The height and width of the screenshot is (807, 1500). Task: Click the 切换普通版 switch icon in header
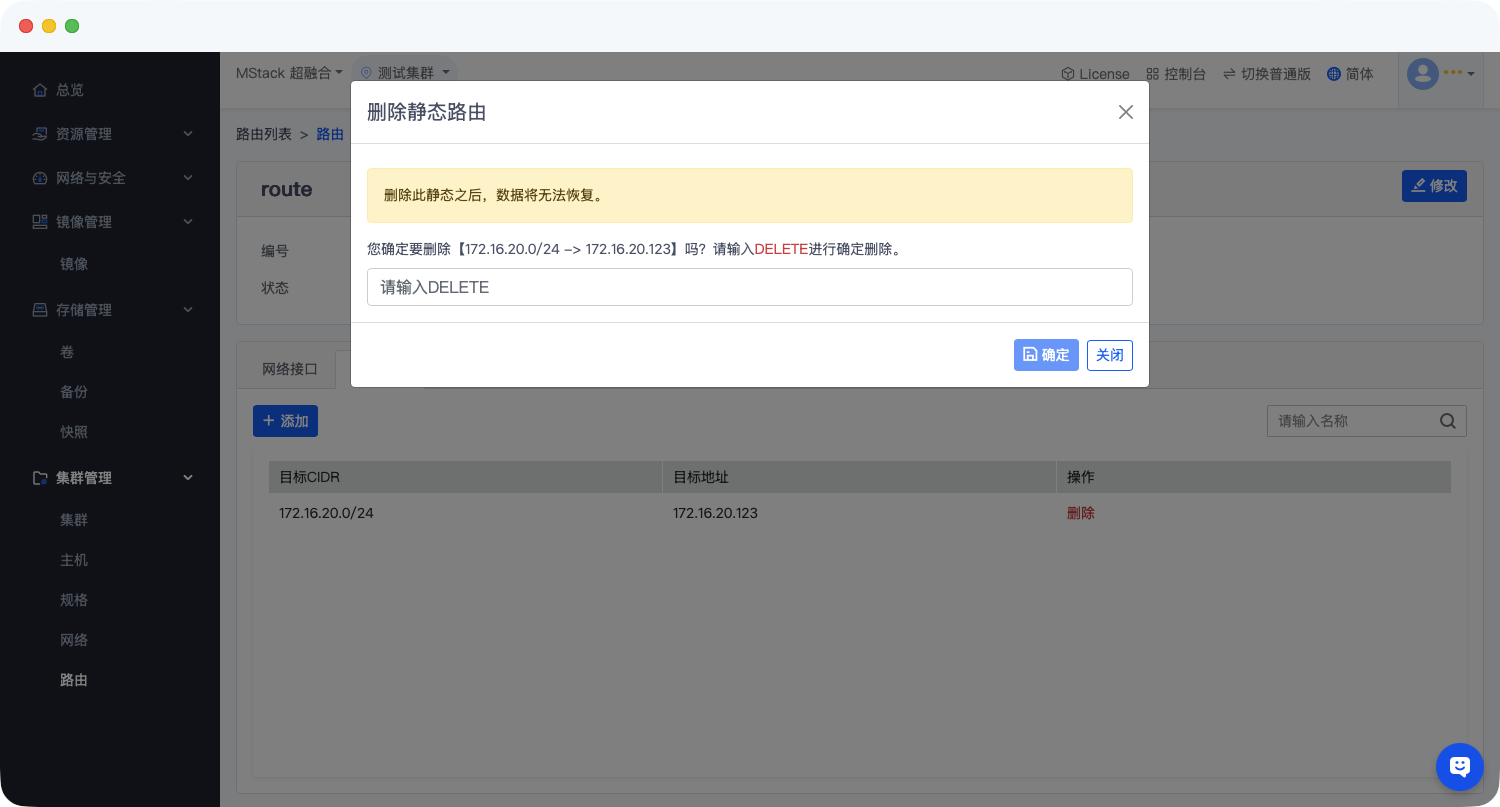1229,73
